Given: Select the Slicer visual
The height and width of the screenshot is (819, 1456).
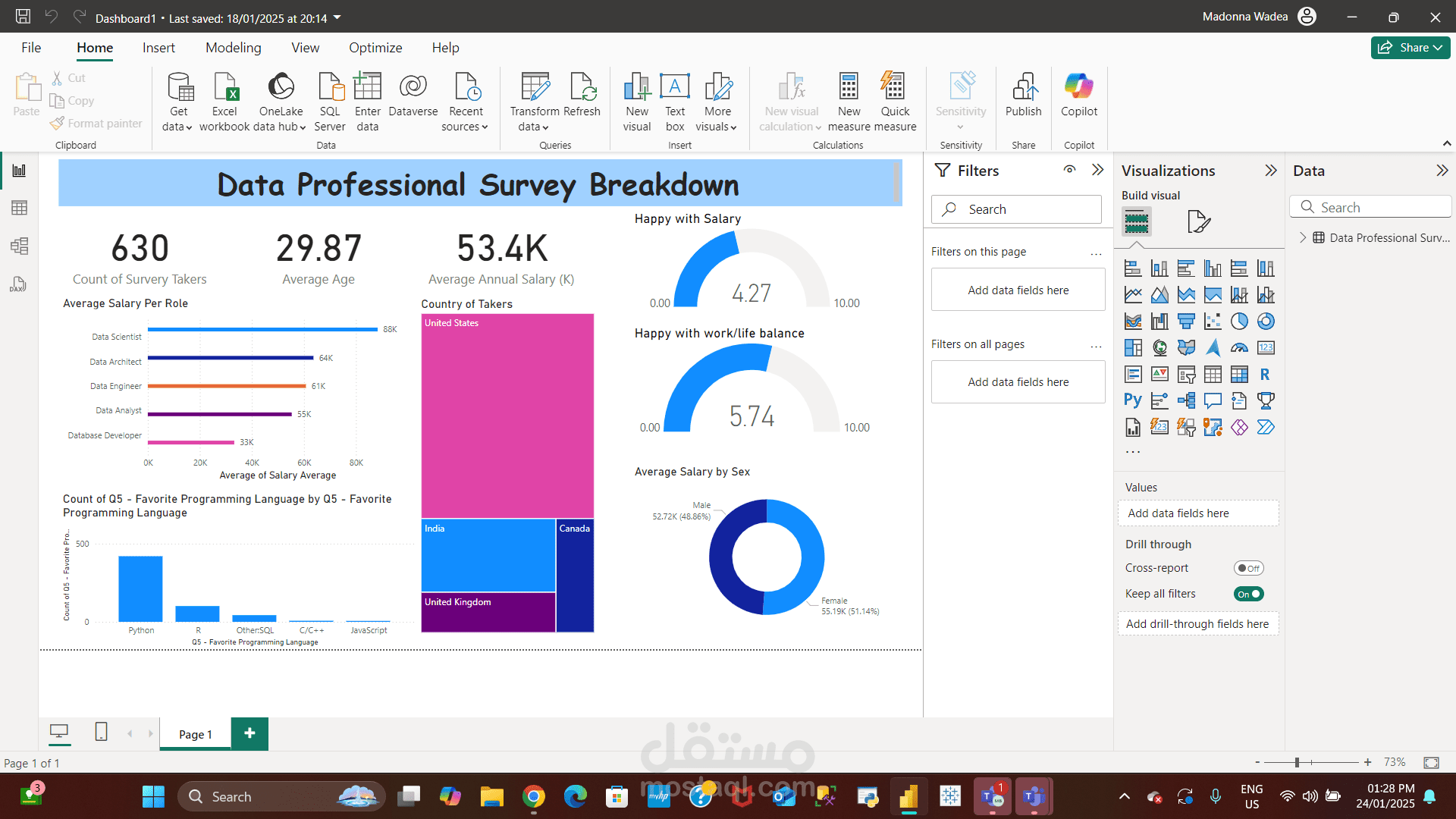Looking at the screenshot, I should tap(1186, 375).
